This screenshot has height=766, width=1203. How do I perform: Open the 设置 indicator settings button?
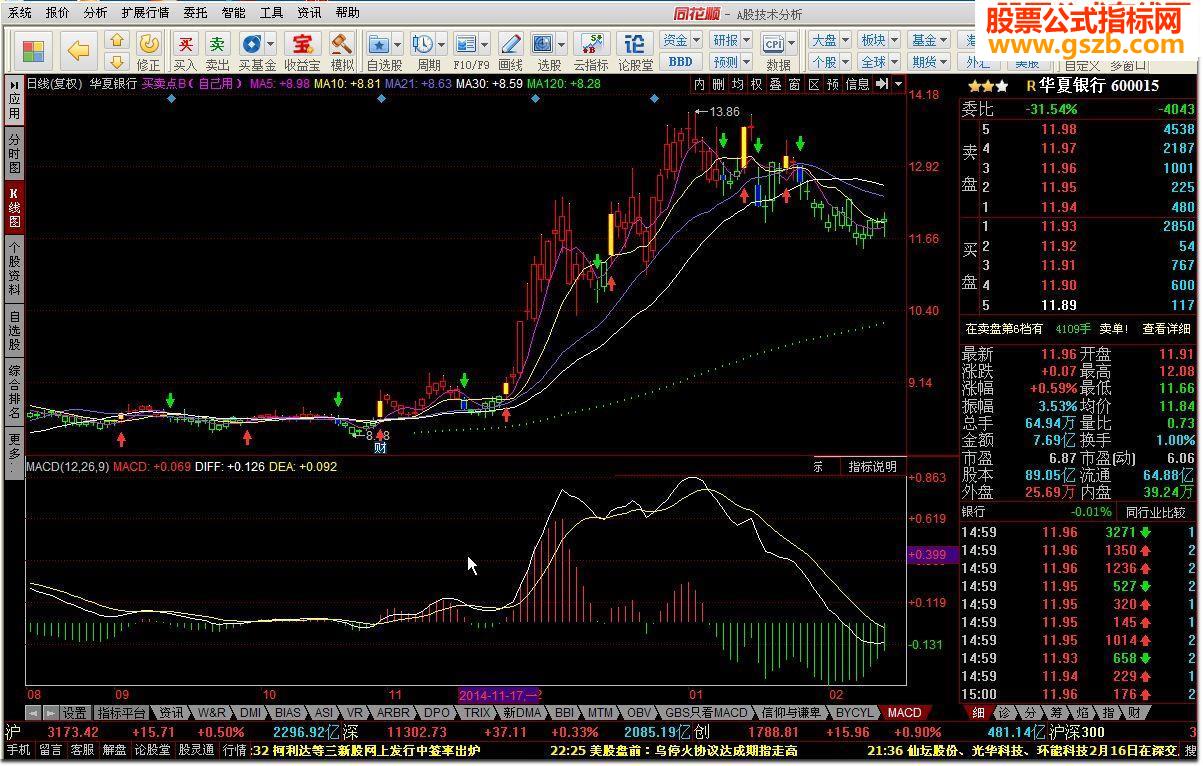[x=75, y=713]
